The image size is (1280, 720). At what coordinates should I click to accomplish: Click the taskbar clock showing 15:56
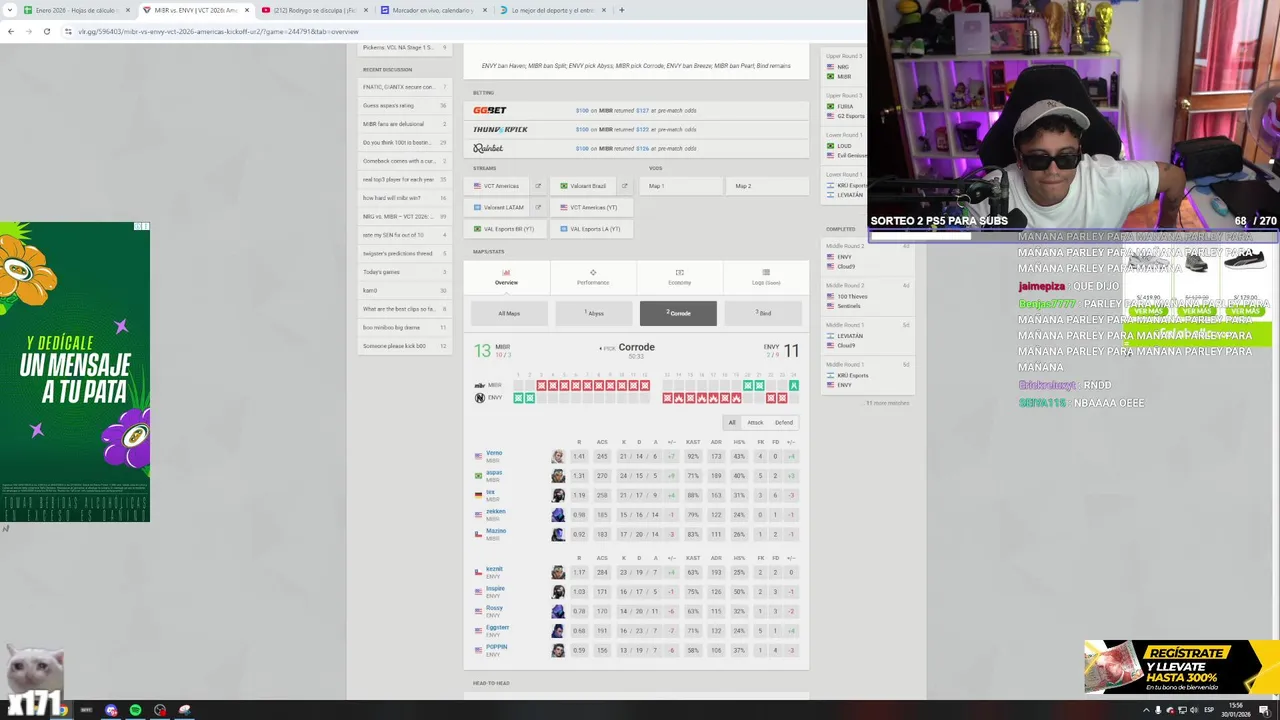tap(1236, 710)
